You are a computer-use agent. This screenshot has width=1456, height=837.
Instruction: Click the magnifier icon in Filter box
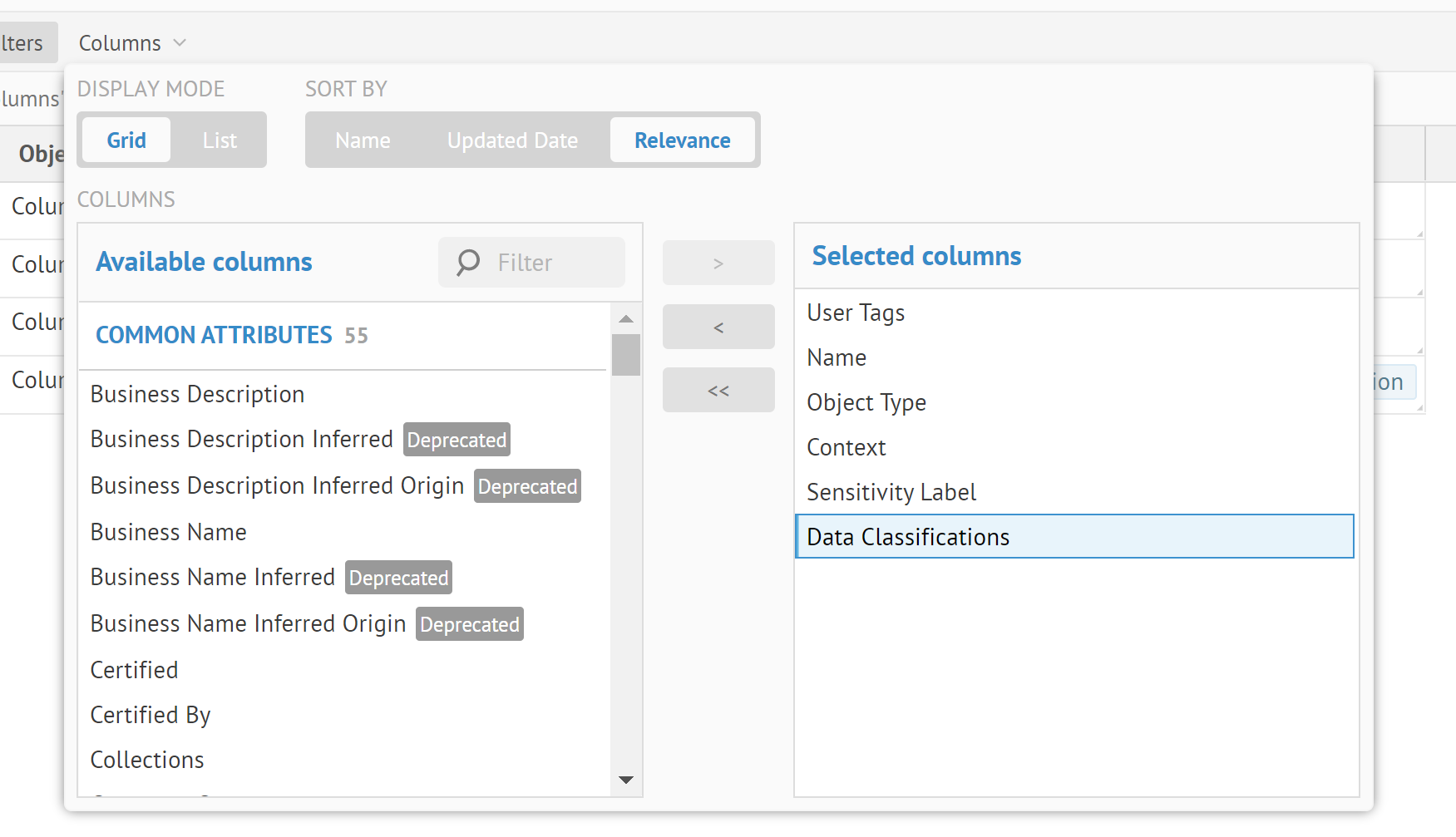(468, 263)
